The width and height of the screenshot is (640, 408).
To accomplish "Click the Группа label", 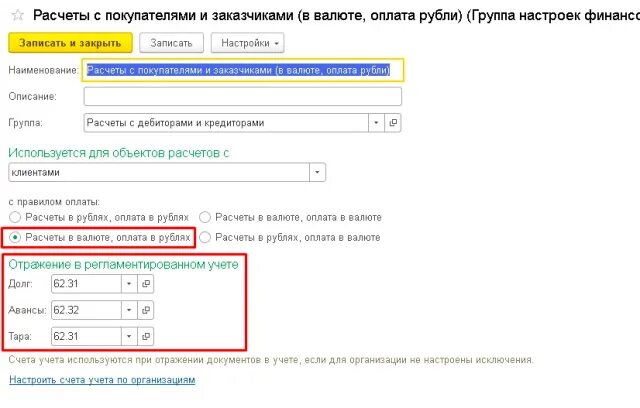I will point(25,123).
